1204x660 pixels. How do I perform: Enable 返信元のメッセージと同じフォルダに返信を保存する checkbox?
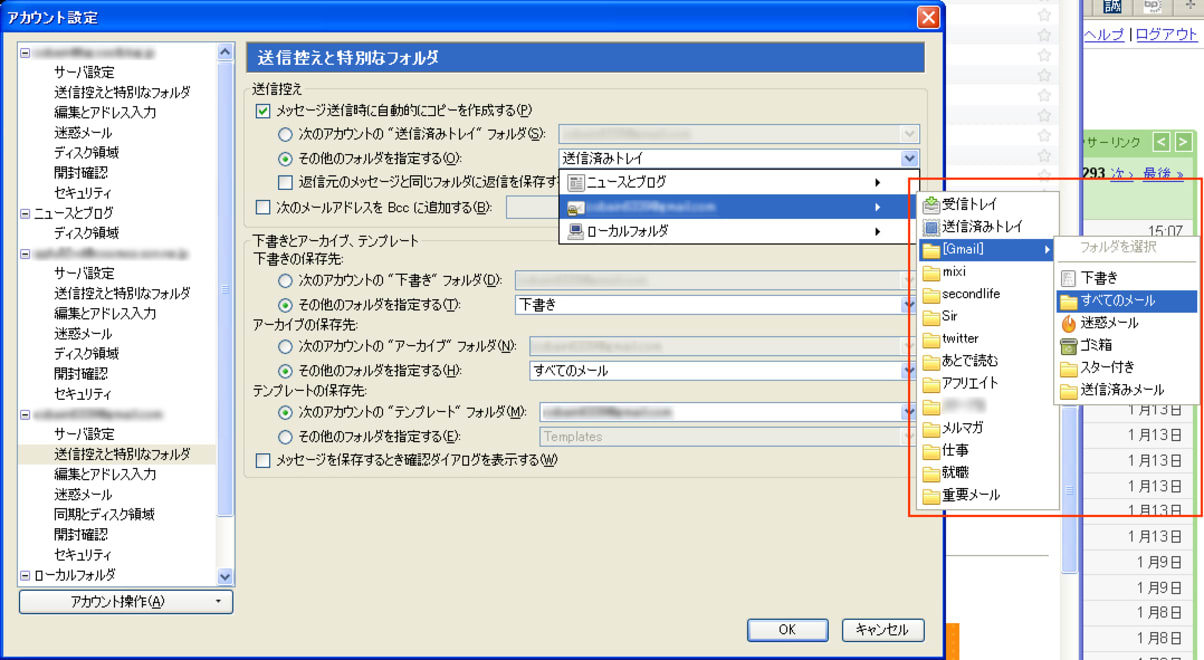[285, 183]
